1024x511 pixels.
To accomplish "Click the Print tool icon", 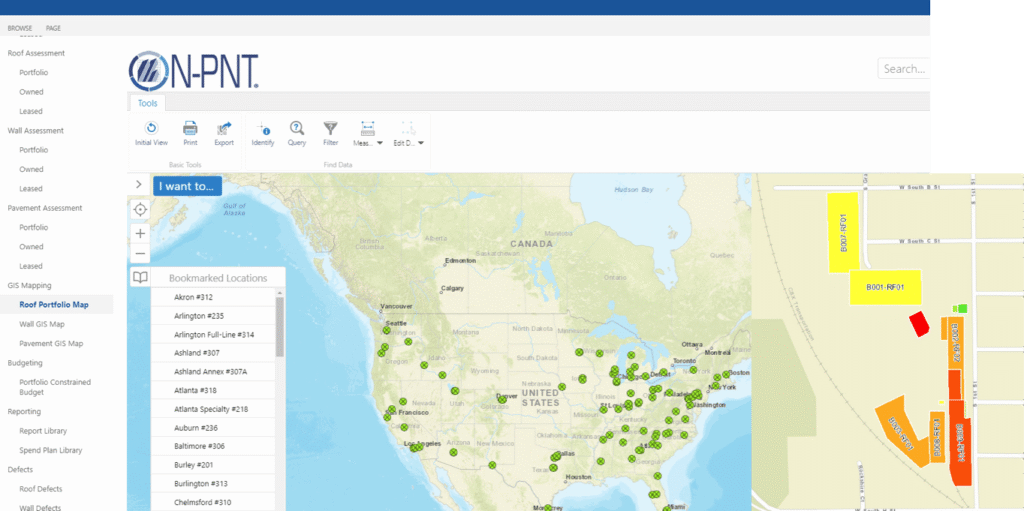I will [190, 128].
